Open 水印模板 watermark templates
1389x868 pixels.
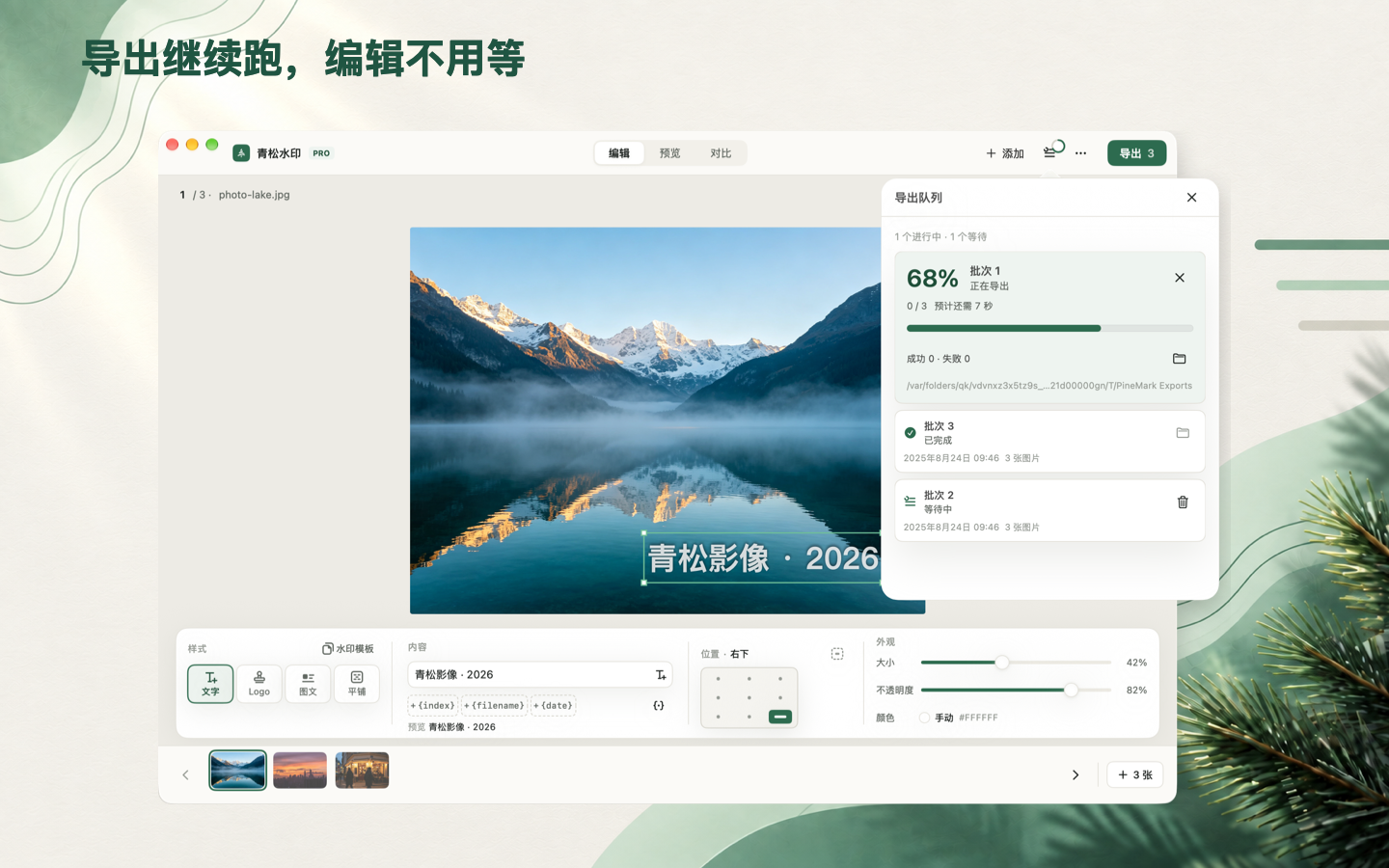coord(348,649)
